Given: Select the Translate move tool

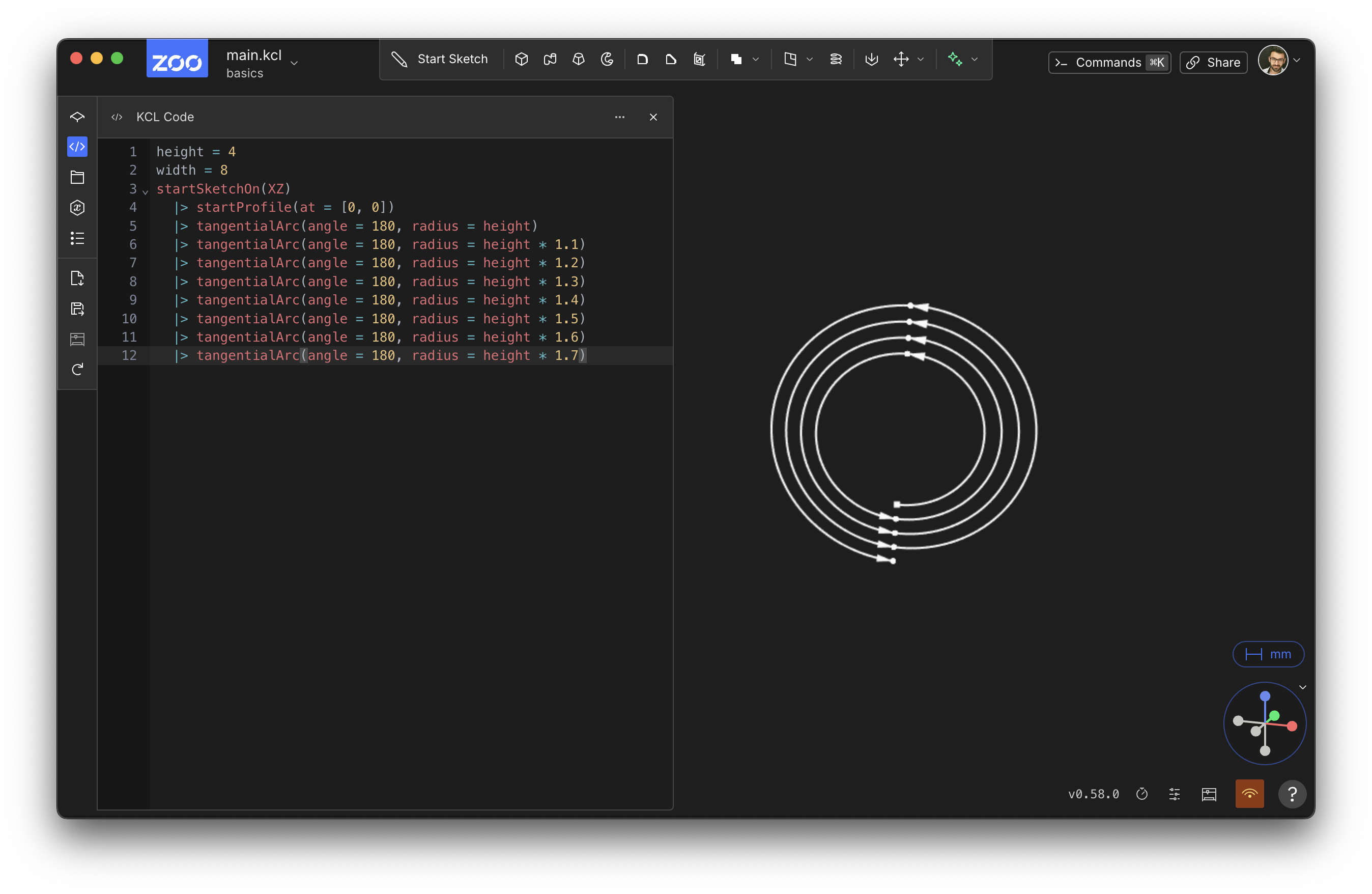Looking at the screenshot, I should (900, 59).
